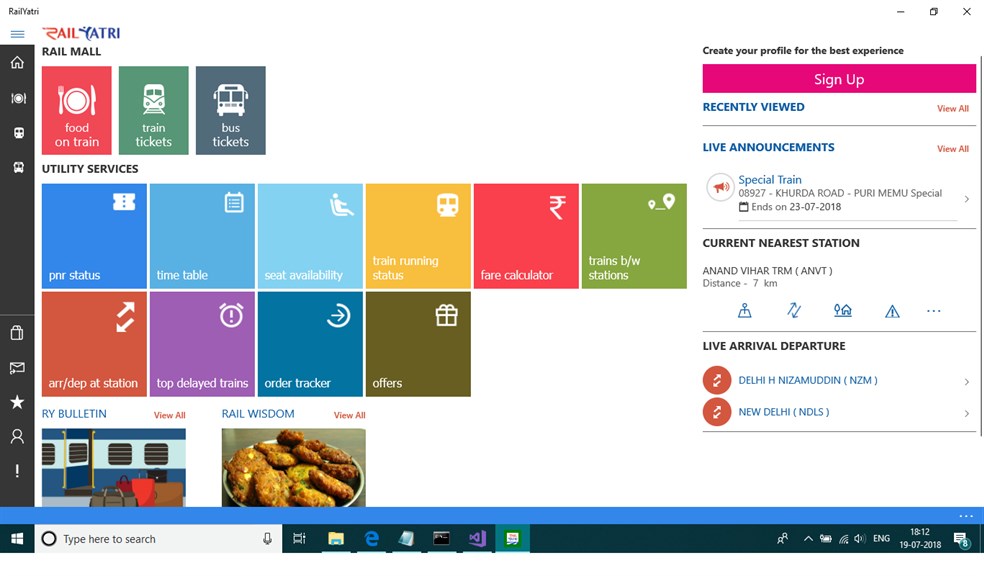
Task: Click the platform person icon under nearest station
Action: click(x=744, y=311)
